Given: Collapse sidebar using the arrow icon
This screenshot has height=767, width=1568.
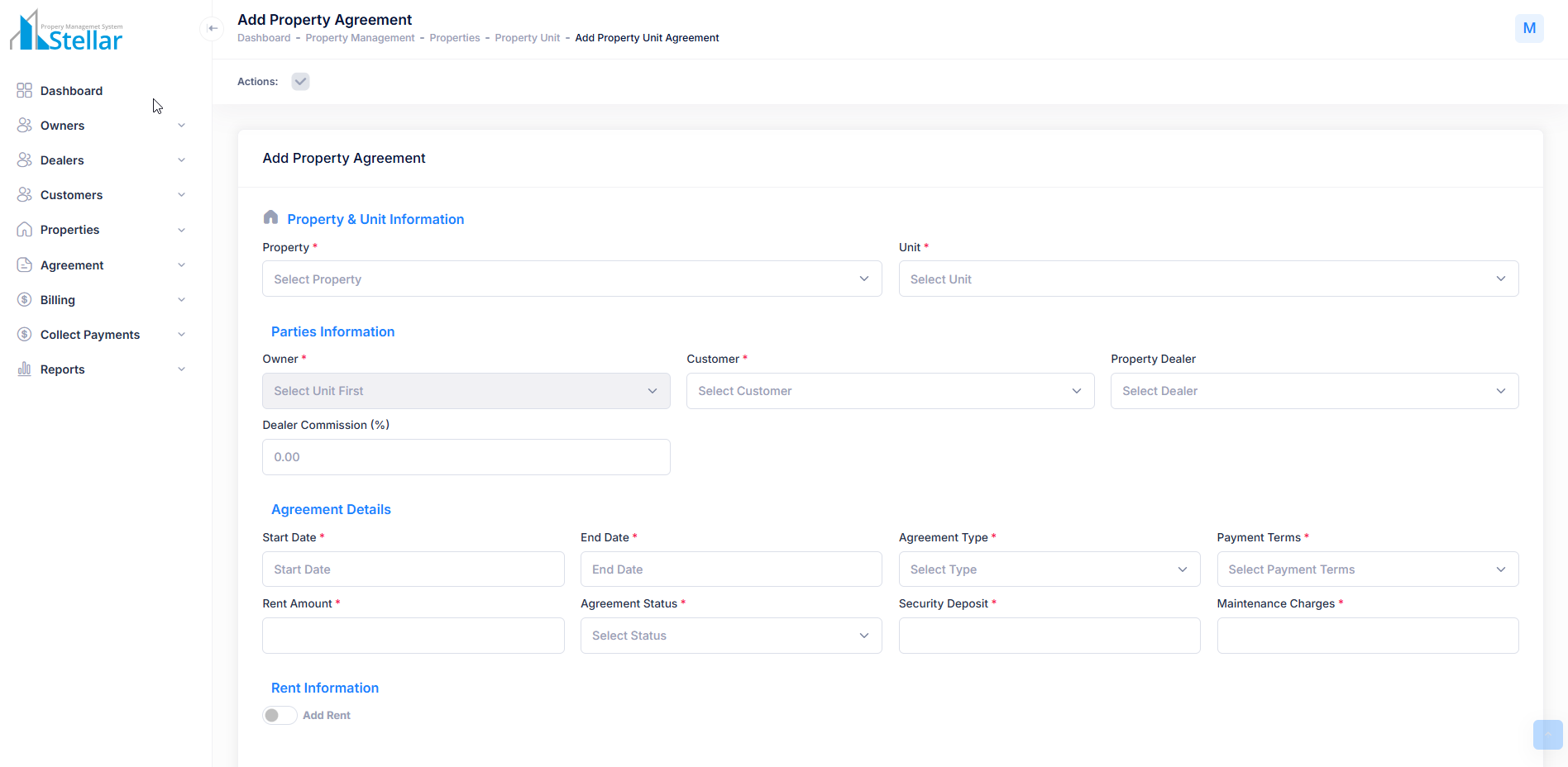Looking at the screenshot, I should [213, 28].
